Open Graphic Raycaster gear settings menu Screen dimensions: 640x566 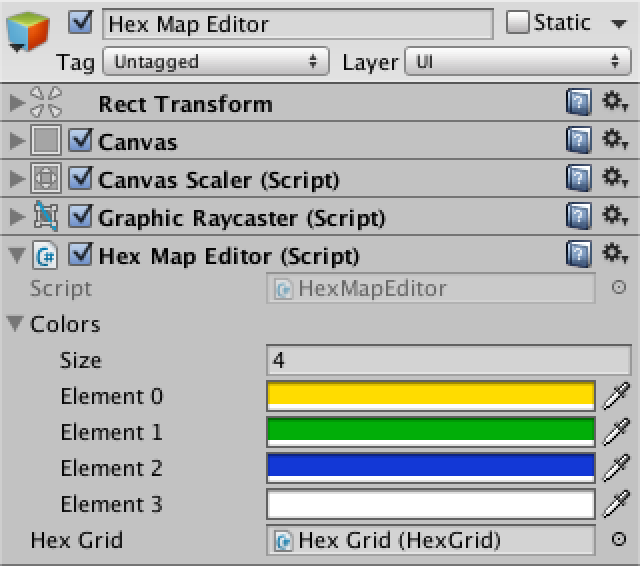[615, 216]
